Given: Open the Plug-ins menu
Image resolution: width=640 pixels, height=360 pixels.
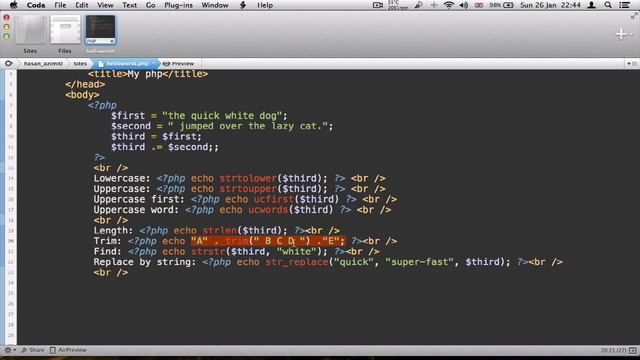Looking at the screenshot, I should 178,5.
